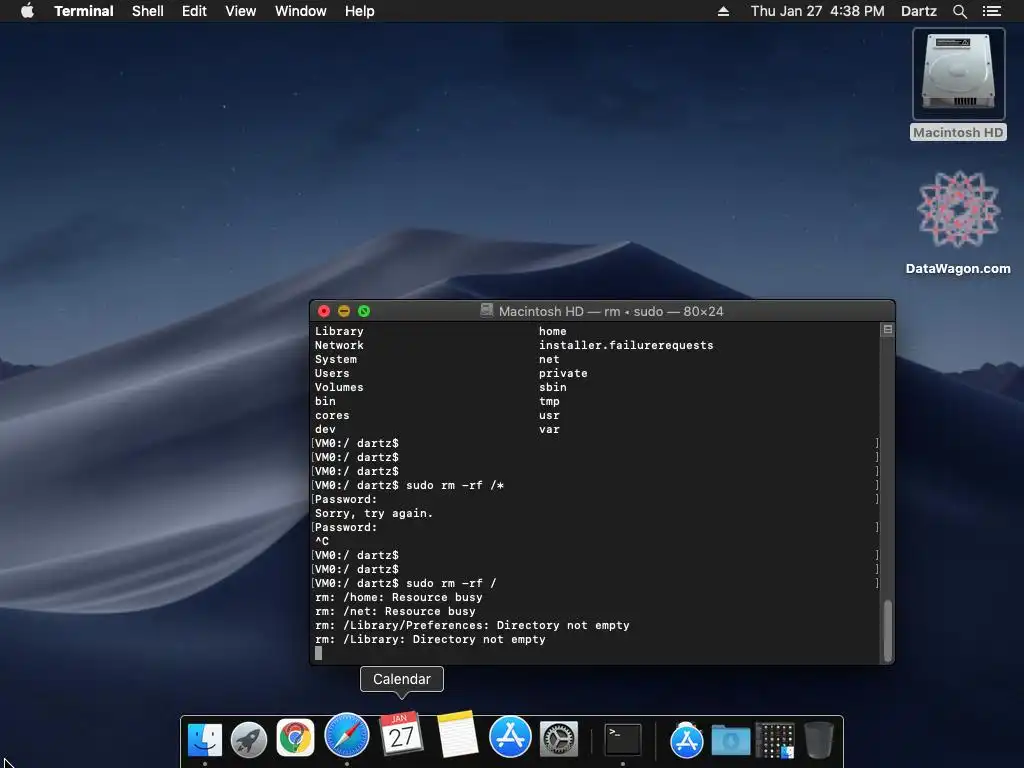Click 'rm: /home: Resource busy' line
Image resolution: width=1024 pixels, height=768 pixels.
coord(398,597)
